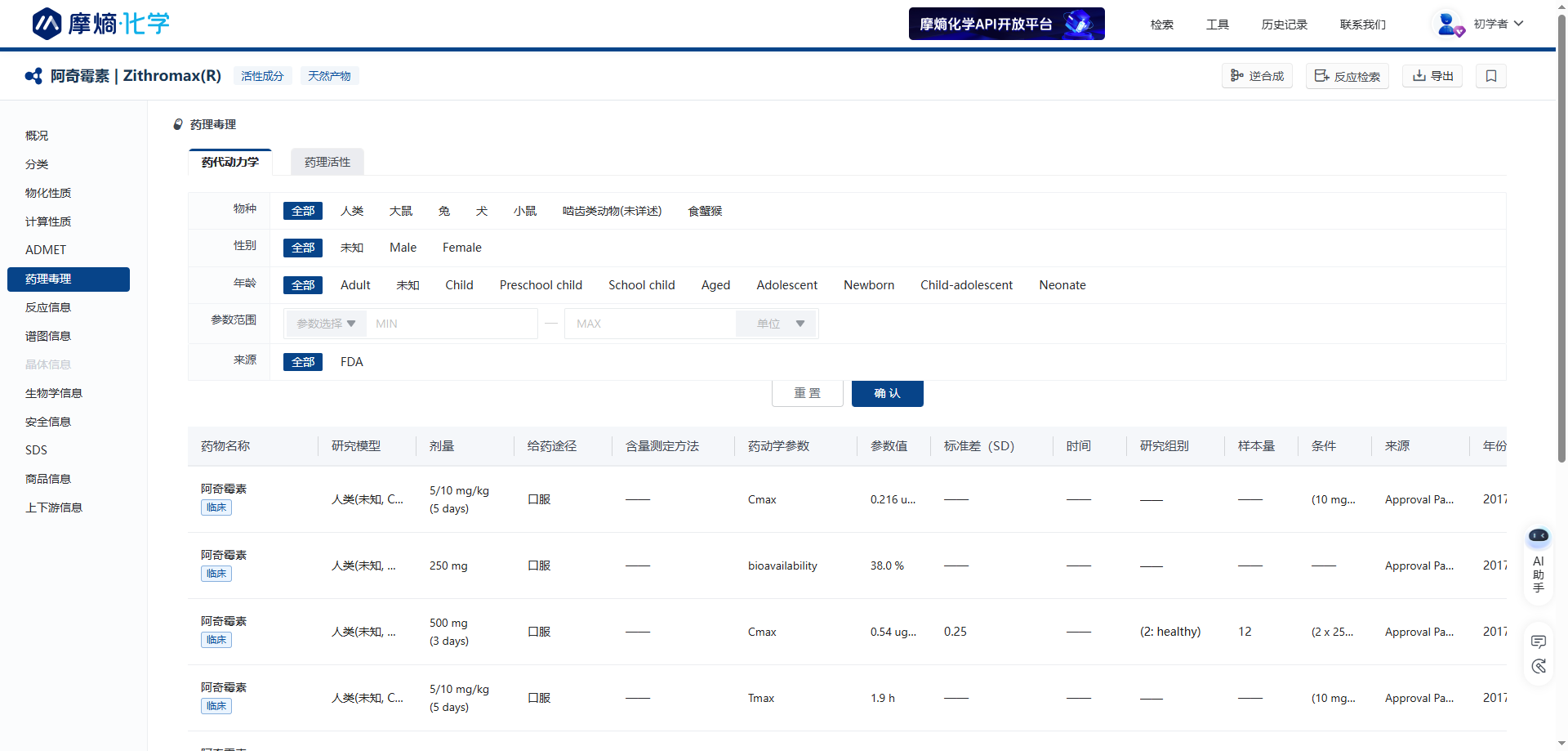Go to 物化性质 in sidebar
The width and height of the screenshot is (1568, 751).
click(x=48, y=193)
